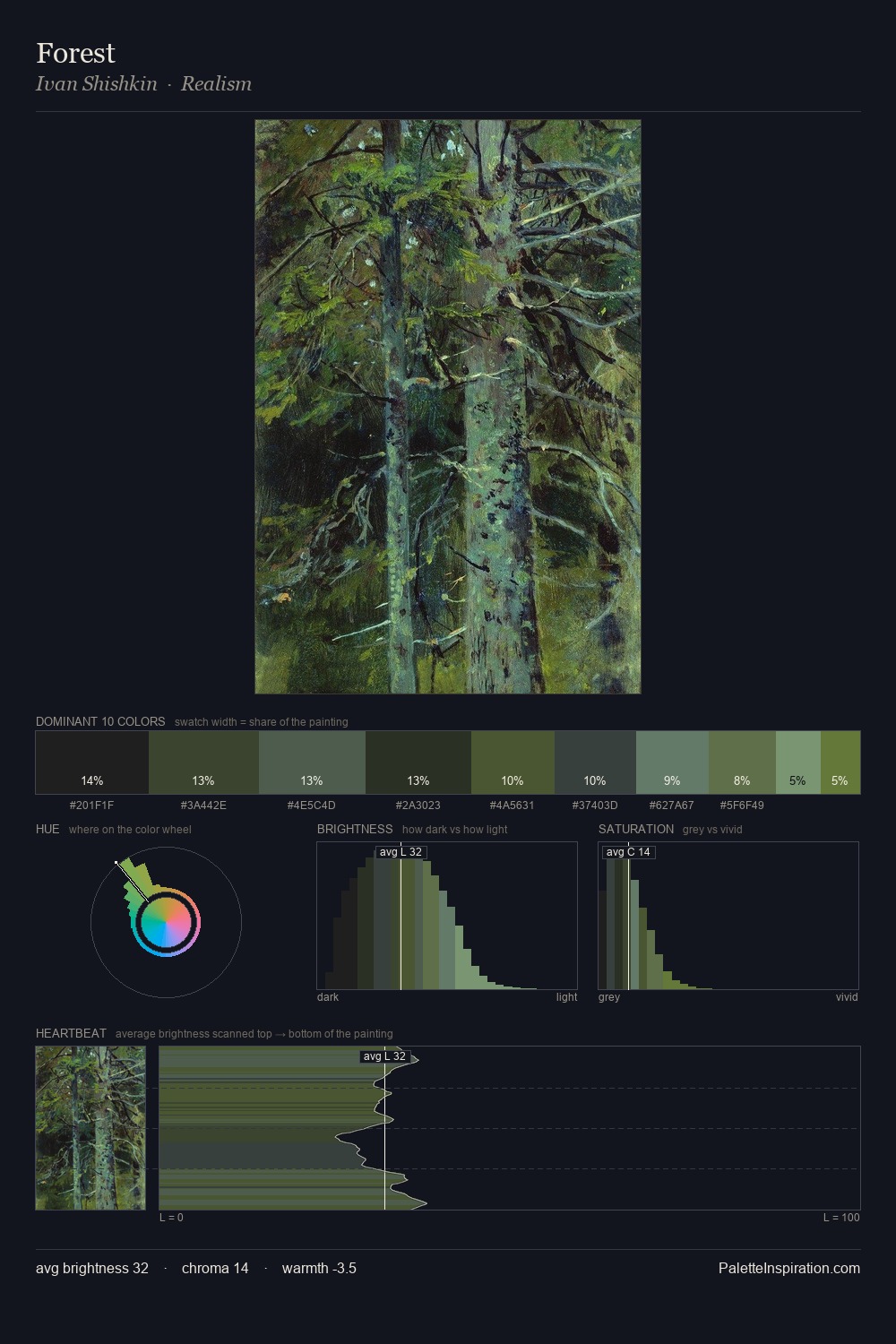896x1344 pixels.
Task: Click the '9%' swatch percentage
Action: 672,780
